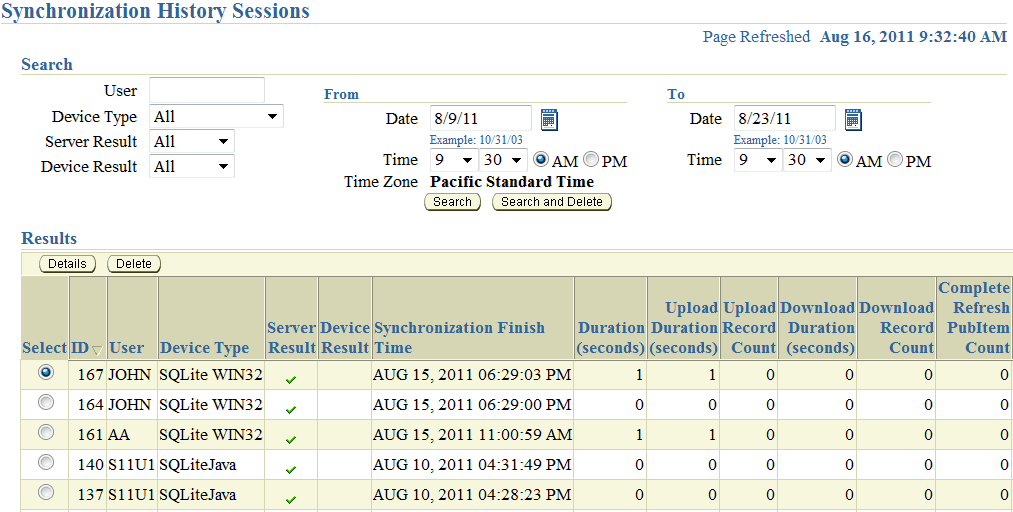Sort by Synchronization Finish Time header
The image size is (1013, 512).
pyautogui.click(x=459, y=338)
